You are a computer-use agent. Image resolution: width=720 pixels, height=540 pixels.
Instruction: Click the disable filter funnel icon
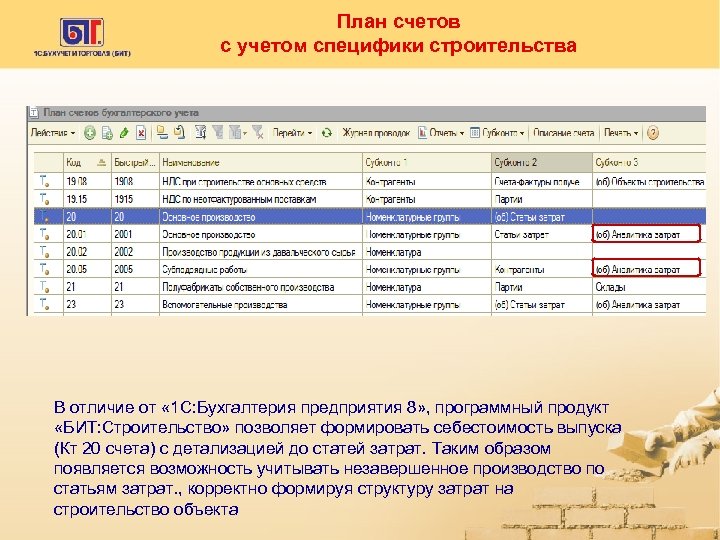click(258, 133)
